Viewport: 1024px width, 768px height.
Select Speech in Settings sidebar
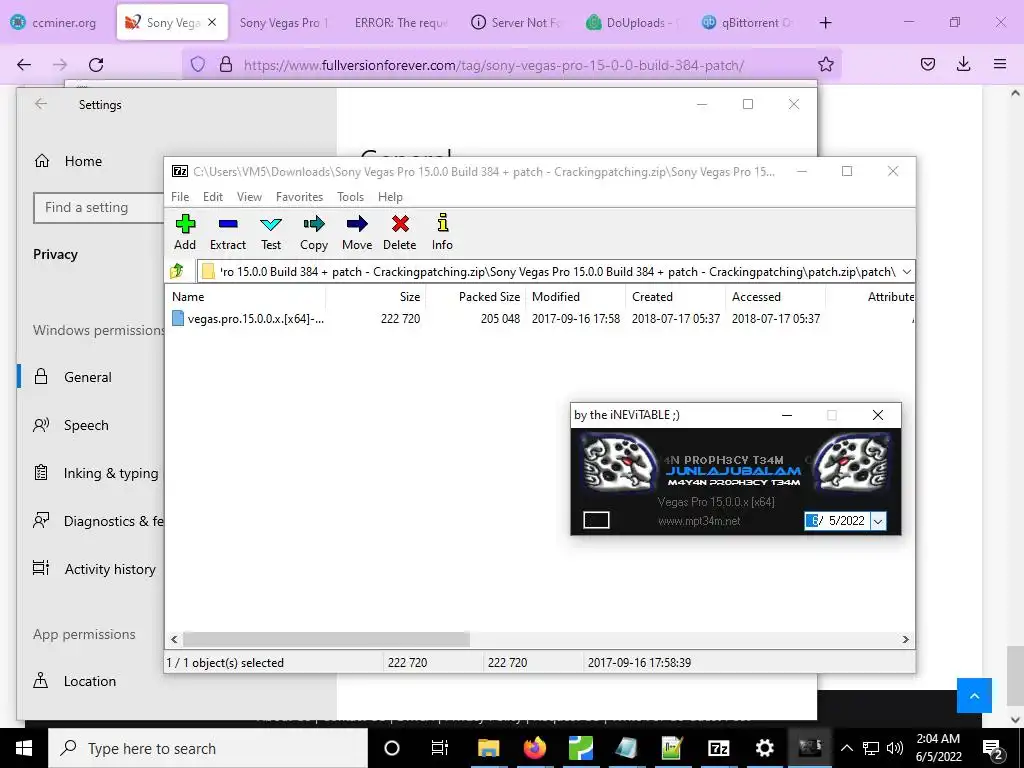86,425
